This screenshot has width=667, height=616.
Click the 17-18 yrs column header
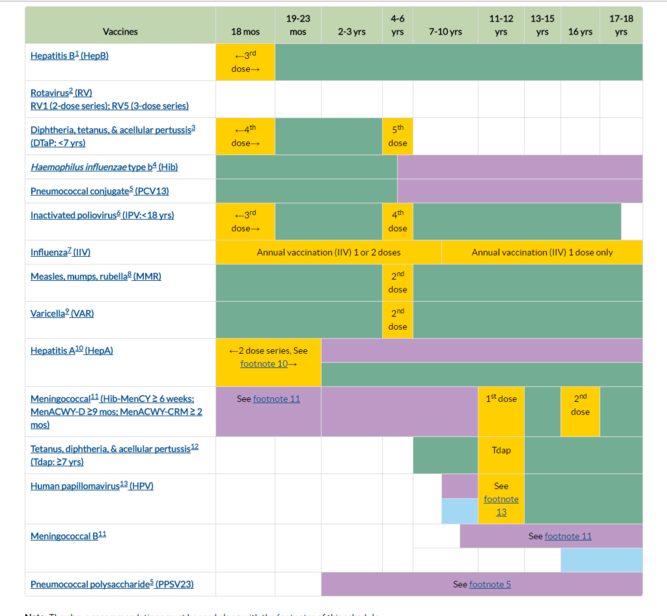pyautogui.click(x=621, y=25)
